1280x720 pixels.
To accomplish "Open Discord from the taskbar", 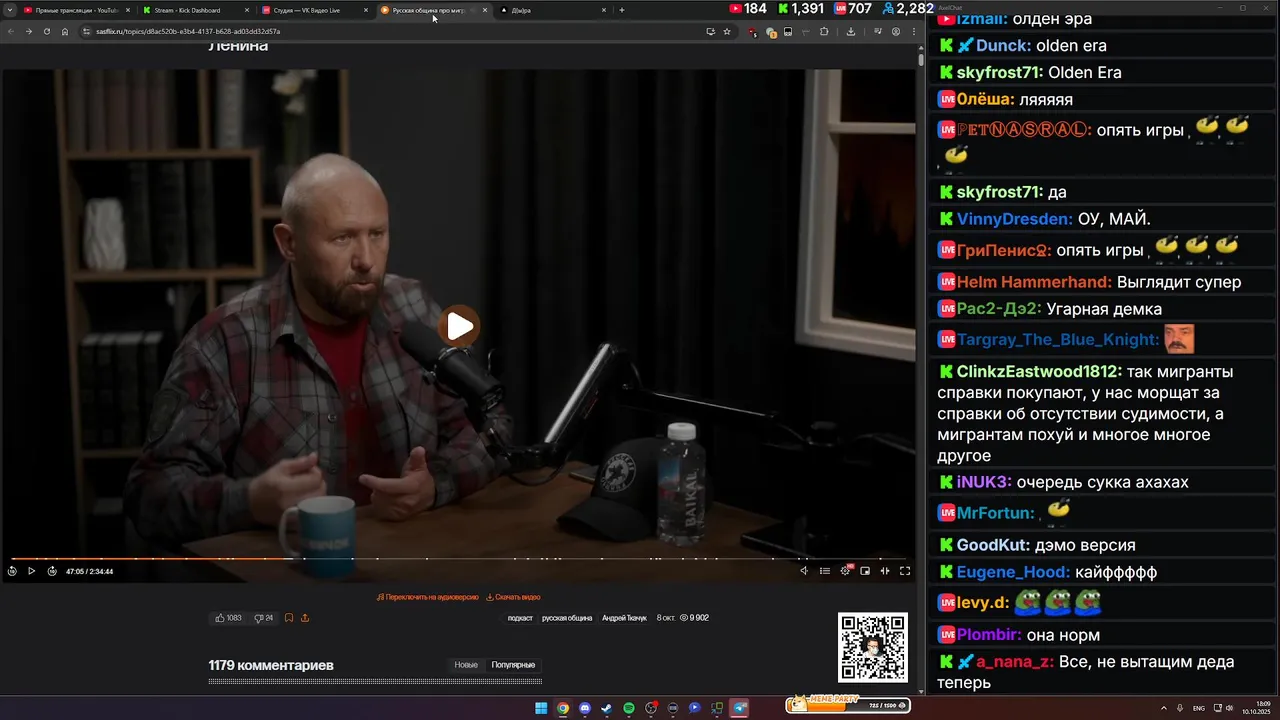I will pos(585,708).
